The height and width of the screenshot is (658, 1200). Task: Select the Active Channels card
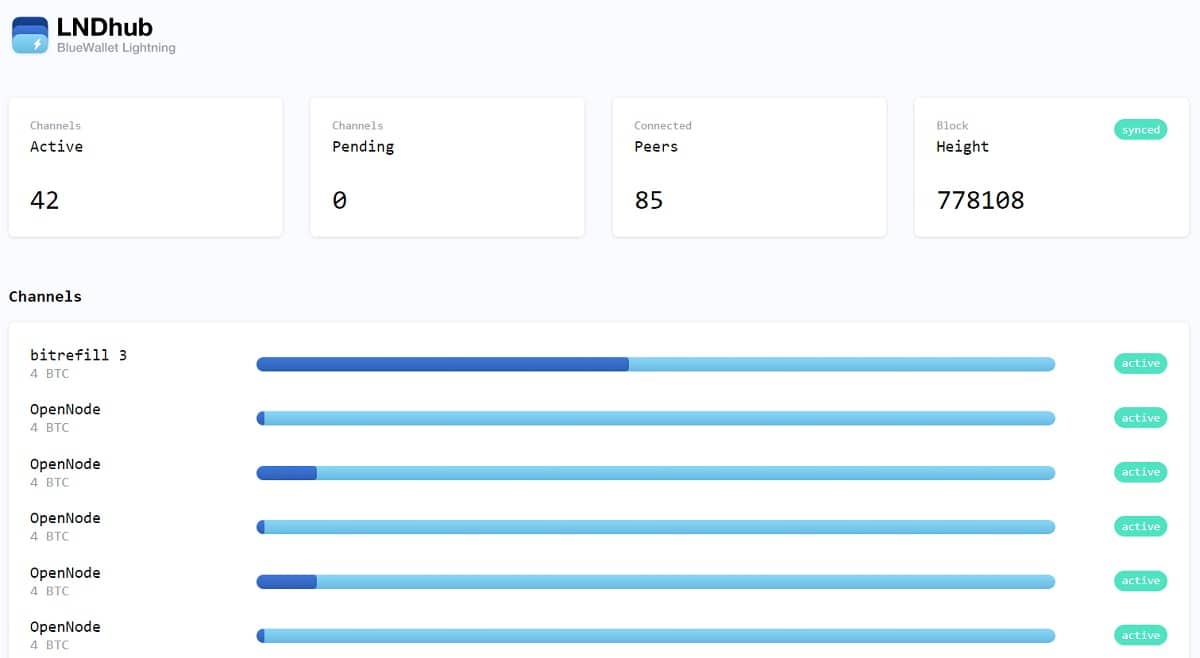point(145,167)
